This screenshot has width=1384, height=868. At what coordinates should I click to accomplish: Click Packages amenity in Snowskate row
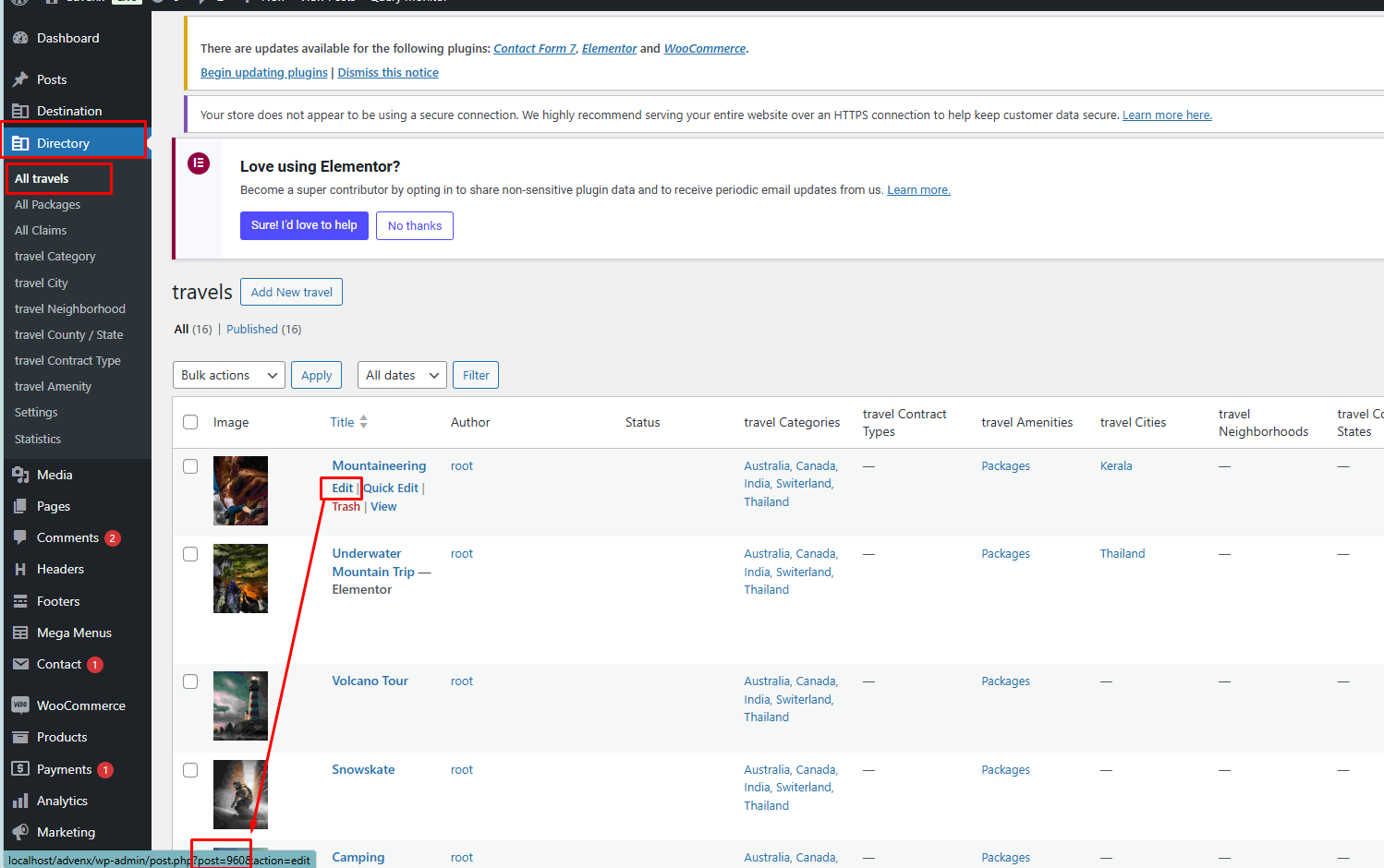pos(1005,769)
